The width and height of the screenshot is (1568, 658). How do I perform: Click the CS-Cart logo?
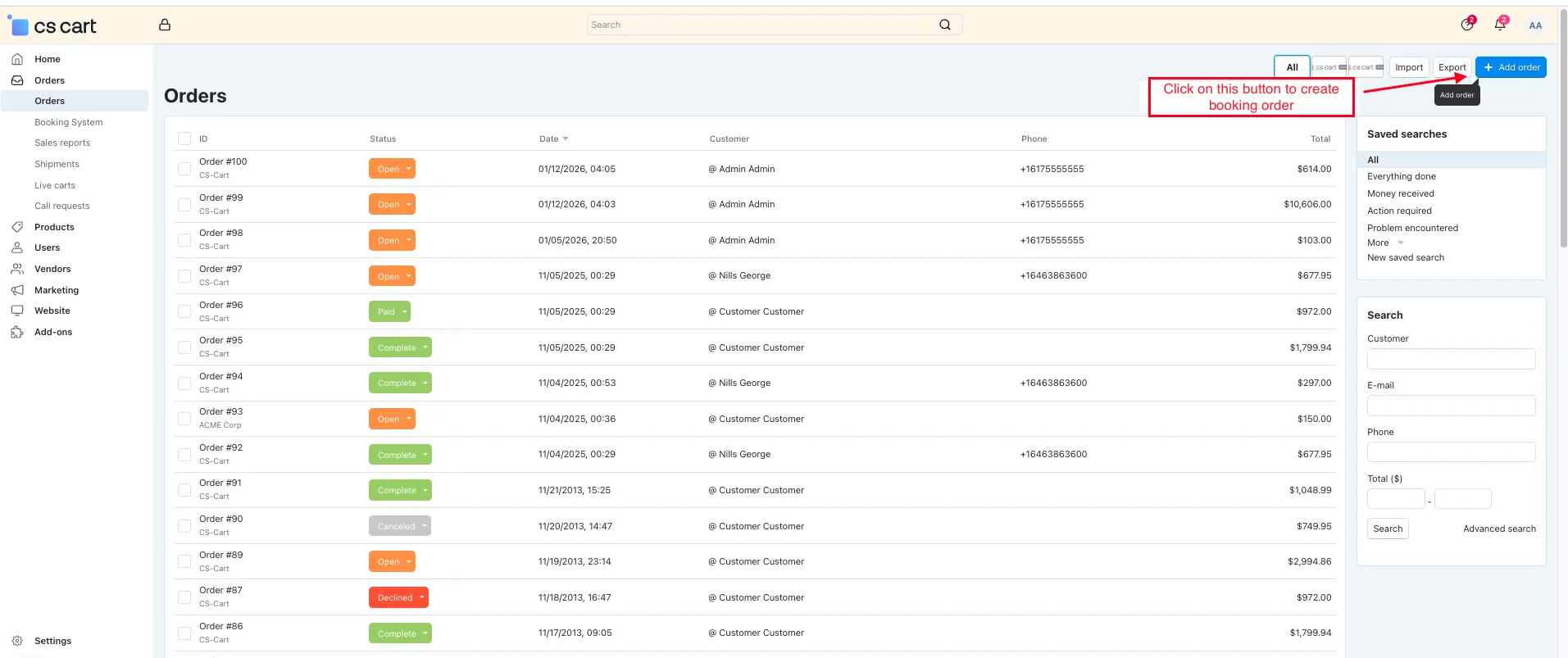[52, 26]
